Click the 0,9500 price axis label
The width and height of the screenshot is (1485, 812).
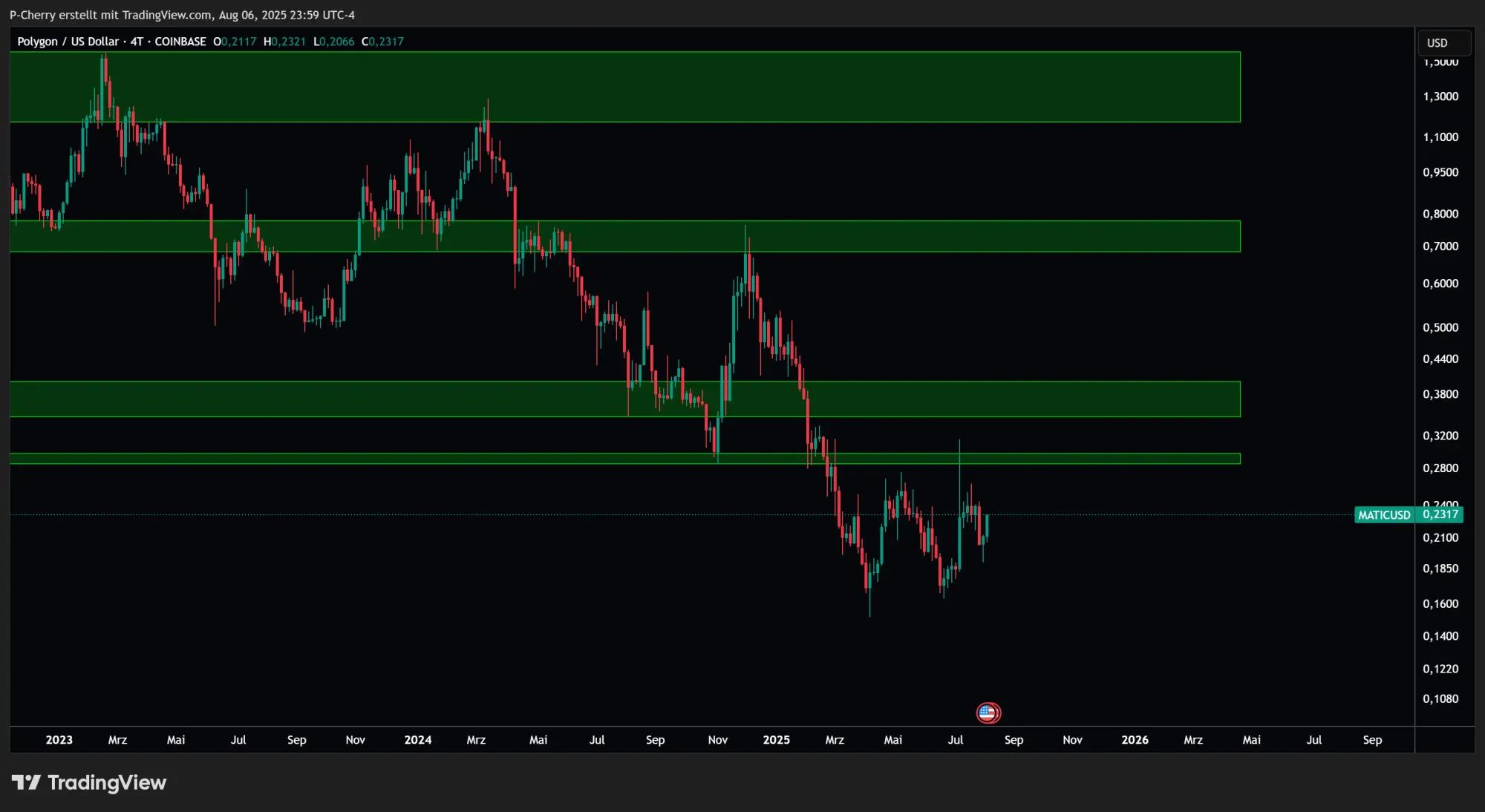1440,172
